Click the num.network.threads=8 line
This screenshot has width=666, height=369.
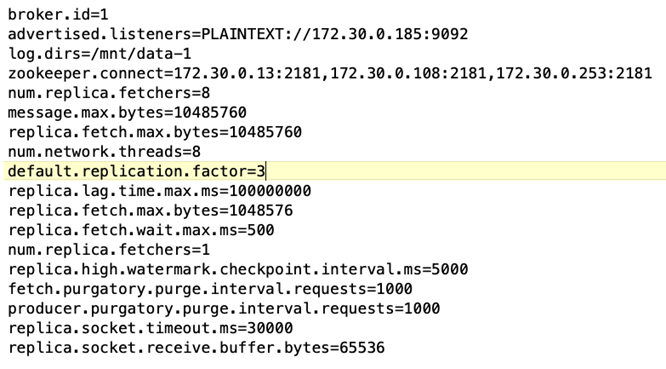click(104, 152)
